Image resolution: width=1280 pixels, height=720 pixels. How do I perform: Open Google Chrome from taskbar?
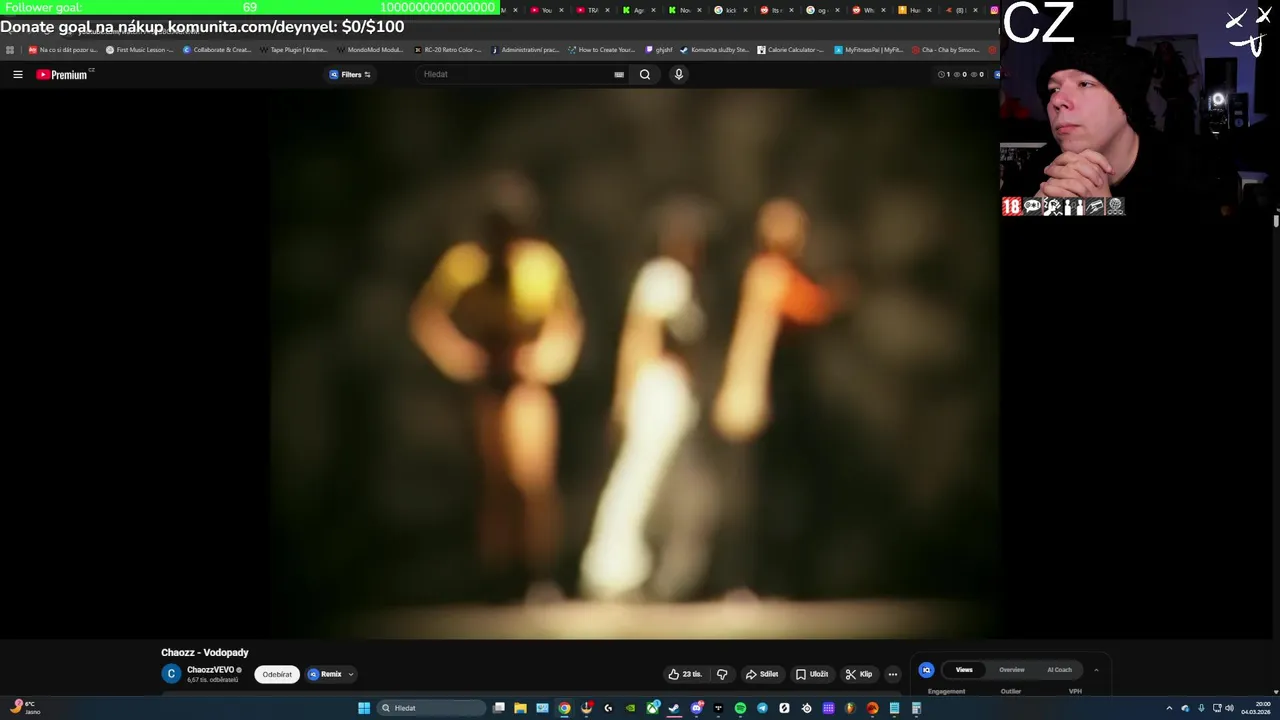(x=564, y=708)
